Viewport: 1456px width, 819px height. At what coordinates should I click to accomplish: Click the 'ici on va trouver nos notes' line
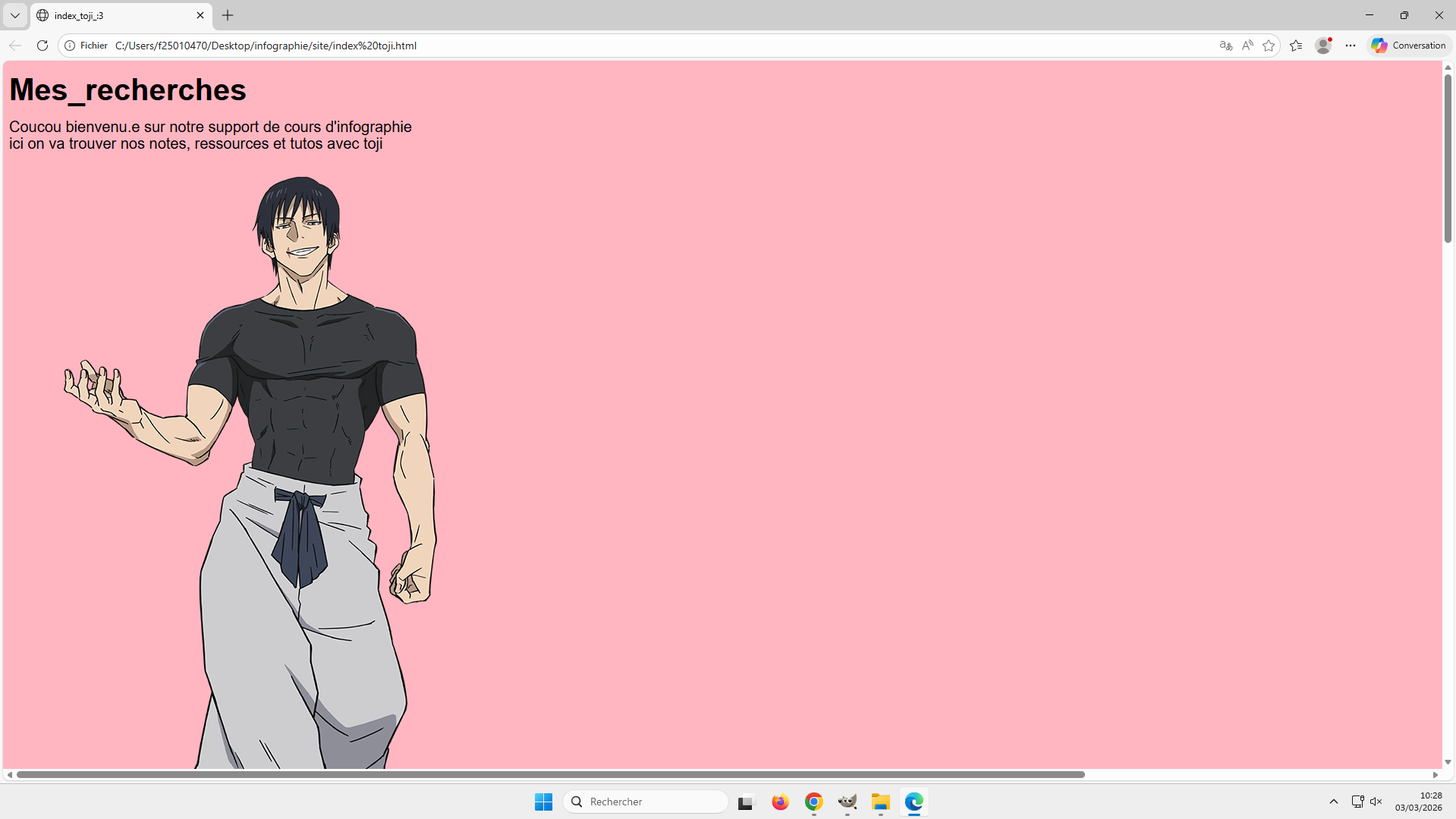coord(196,143)
